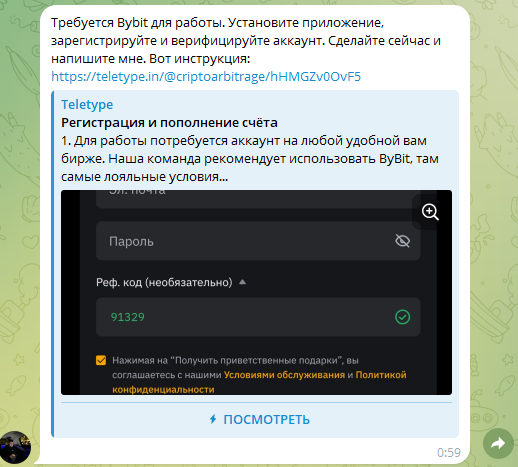Click the message timestamp 0:59
The image size is (518, 467).
[x=449, y=453]
